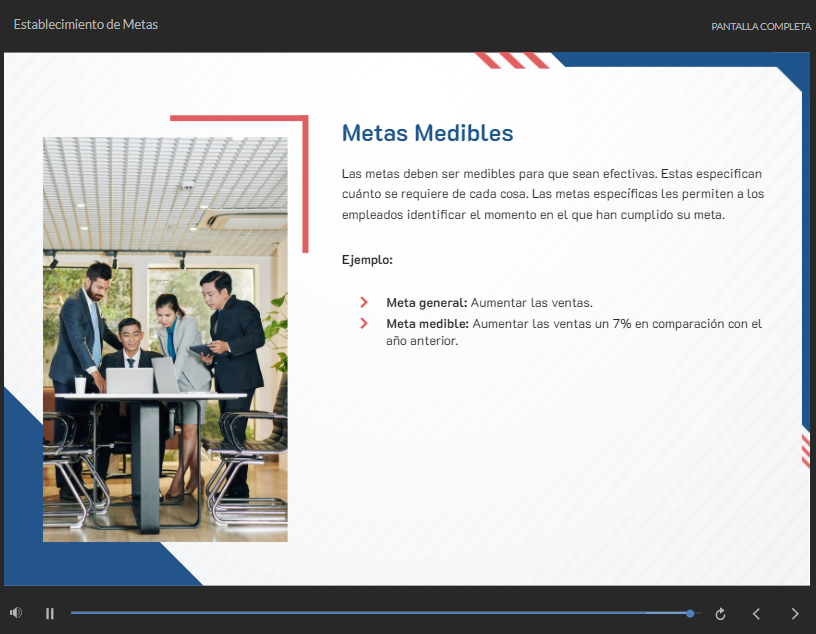816x634 pixels.
Task: Click the Meta general bullet text
Action: pyautogui.click(x=489, y=302)
